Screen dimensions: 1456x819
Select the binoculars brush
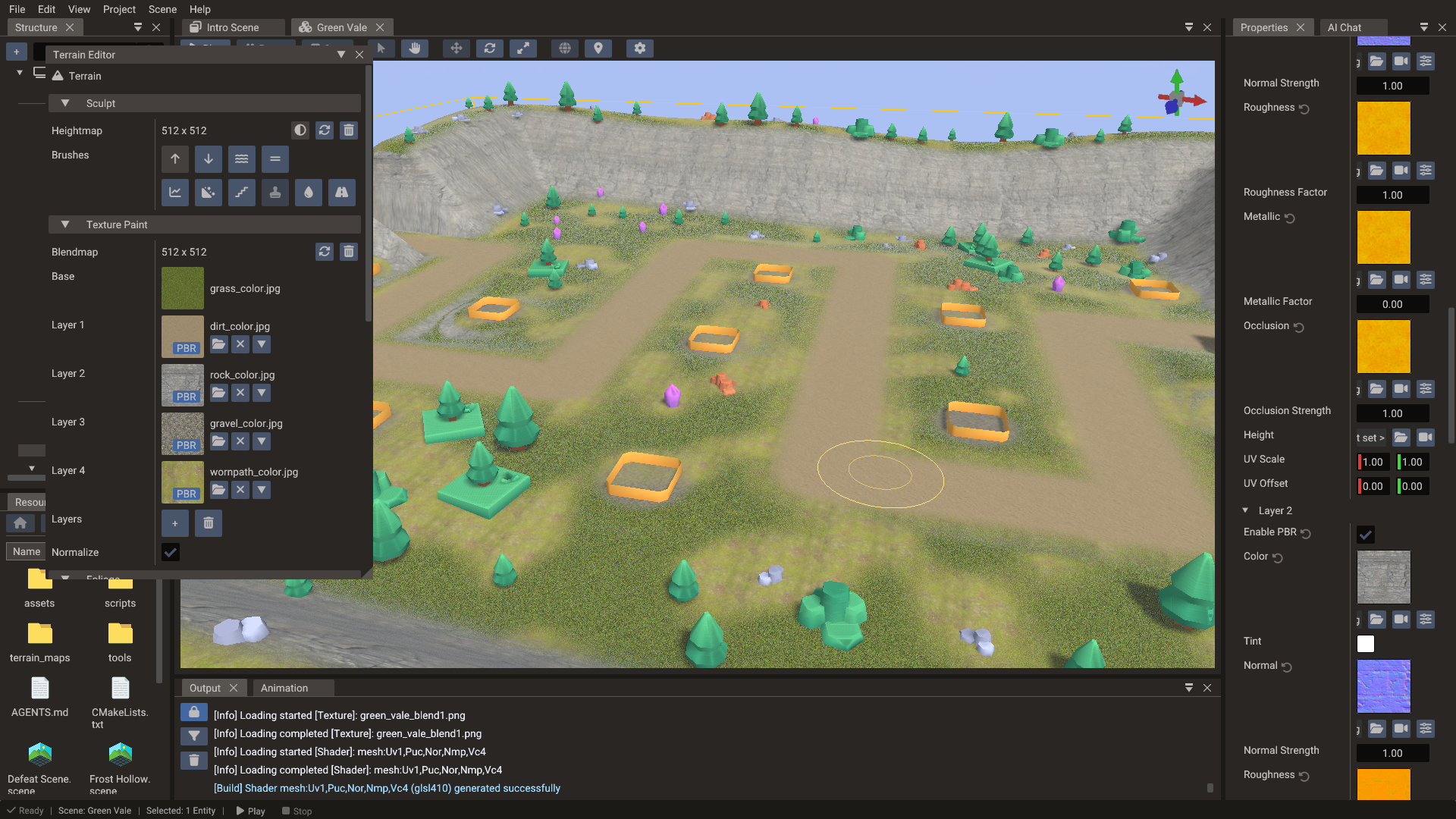(x=342, y=193)
